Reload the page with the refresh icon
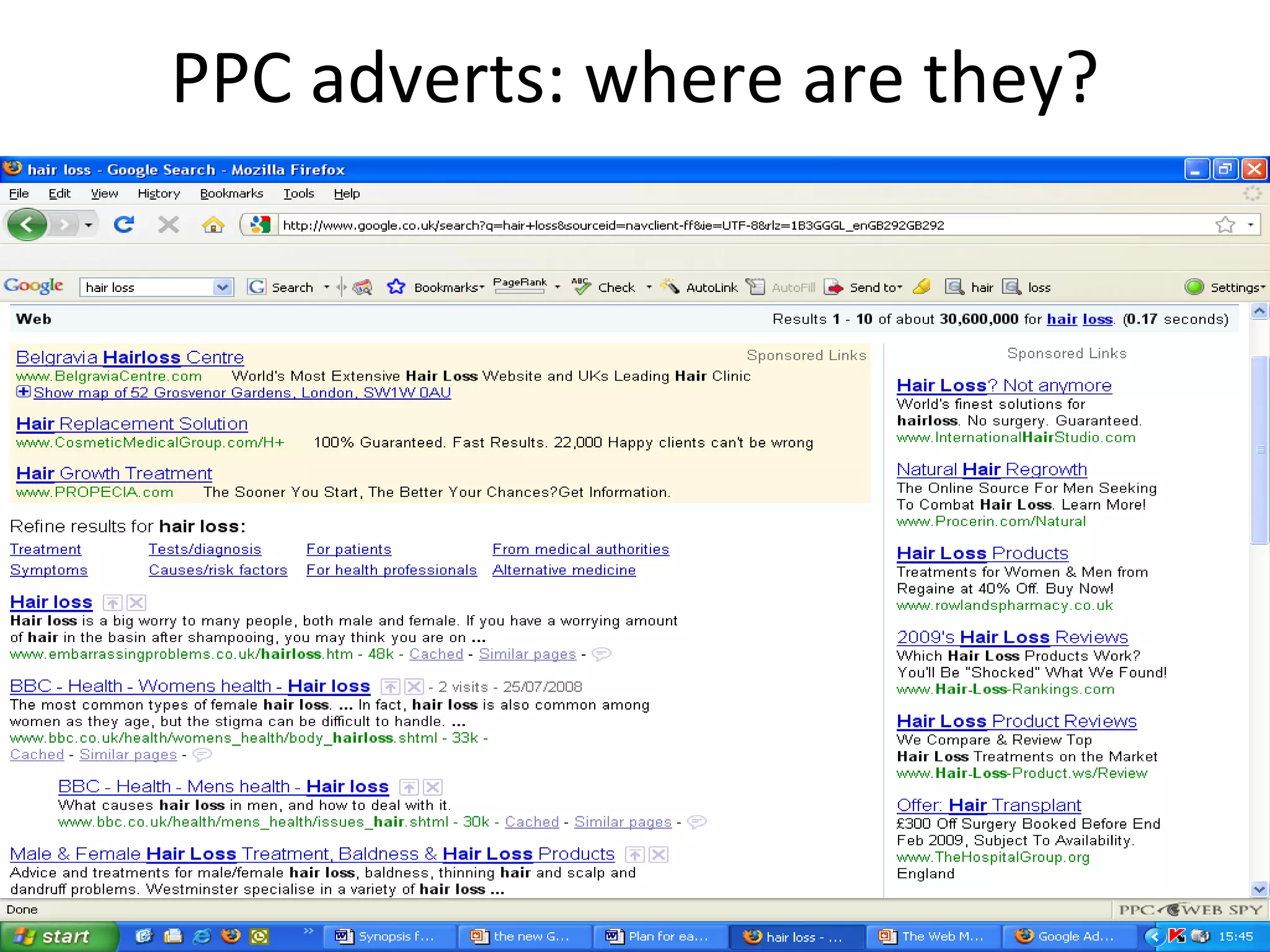The image size is (1270, 952). 123,224
